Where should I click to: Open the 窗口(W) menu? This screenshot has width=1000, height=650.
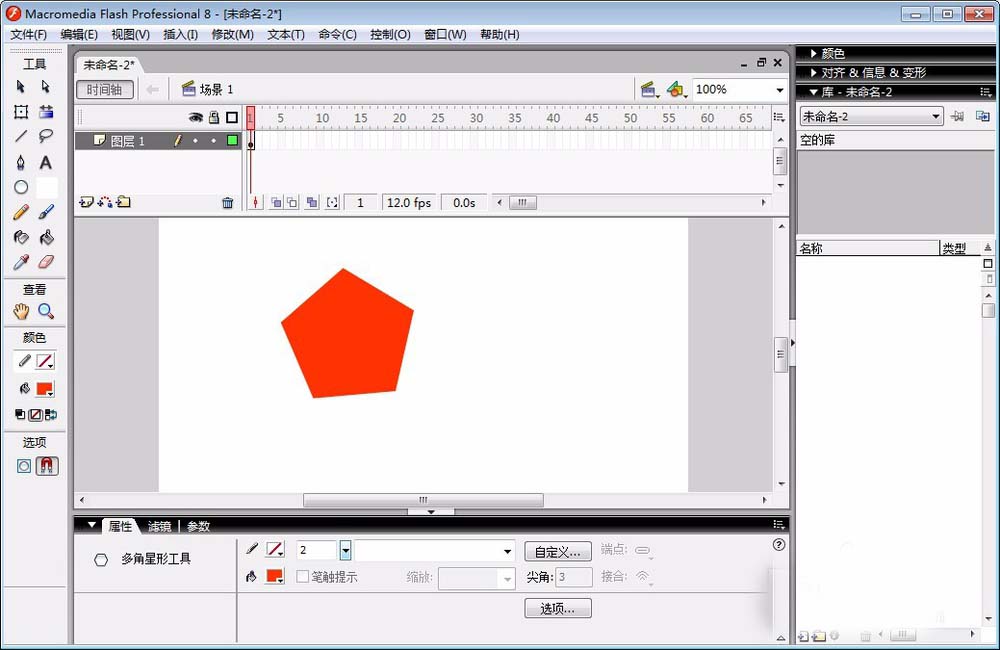pos(445,34)
